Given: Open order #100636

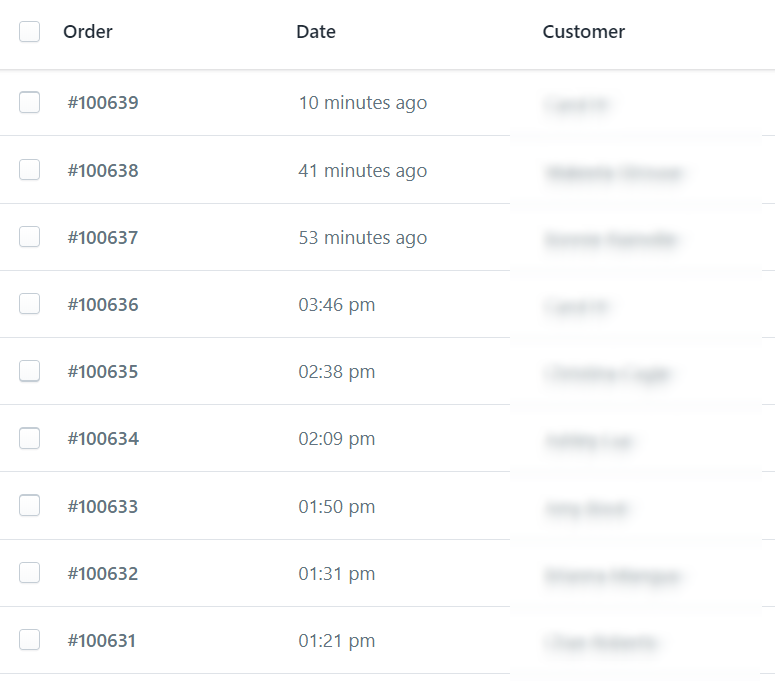Looking at the screenshot, I should coord(103,305).
